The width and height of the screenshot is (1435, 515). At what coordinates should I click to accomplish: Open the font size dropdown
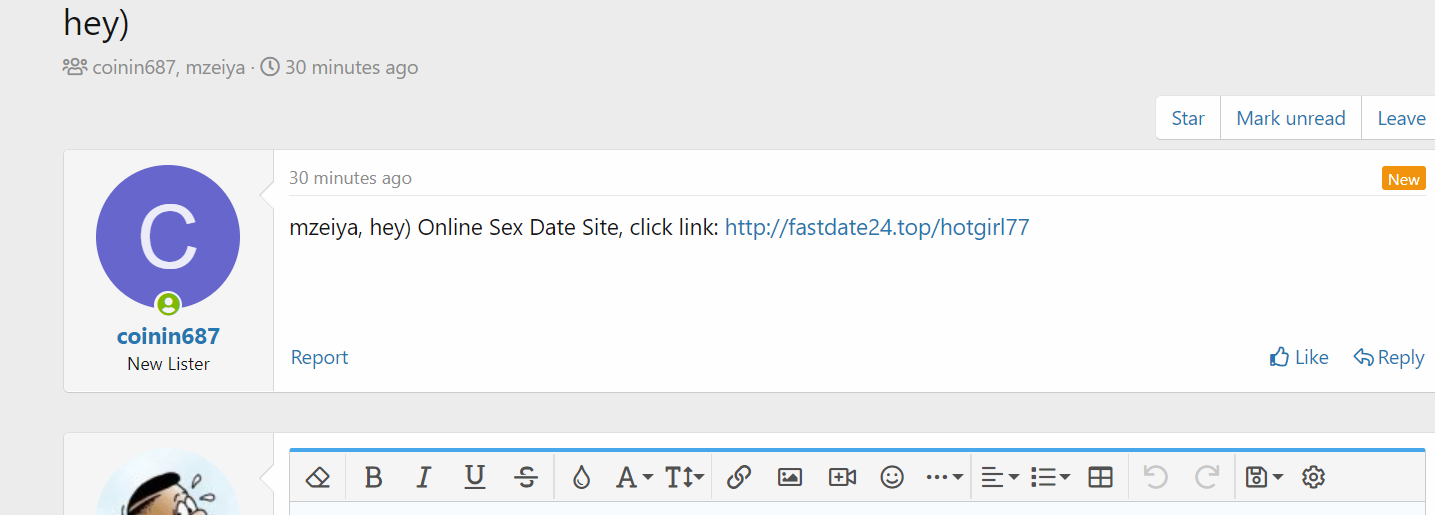pos(685,478)
